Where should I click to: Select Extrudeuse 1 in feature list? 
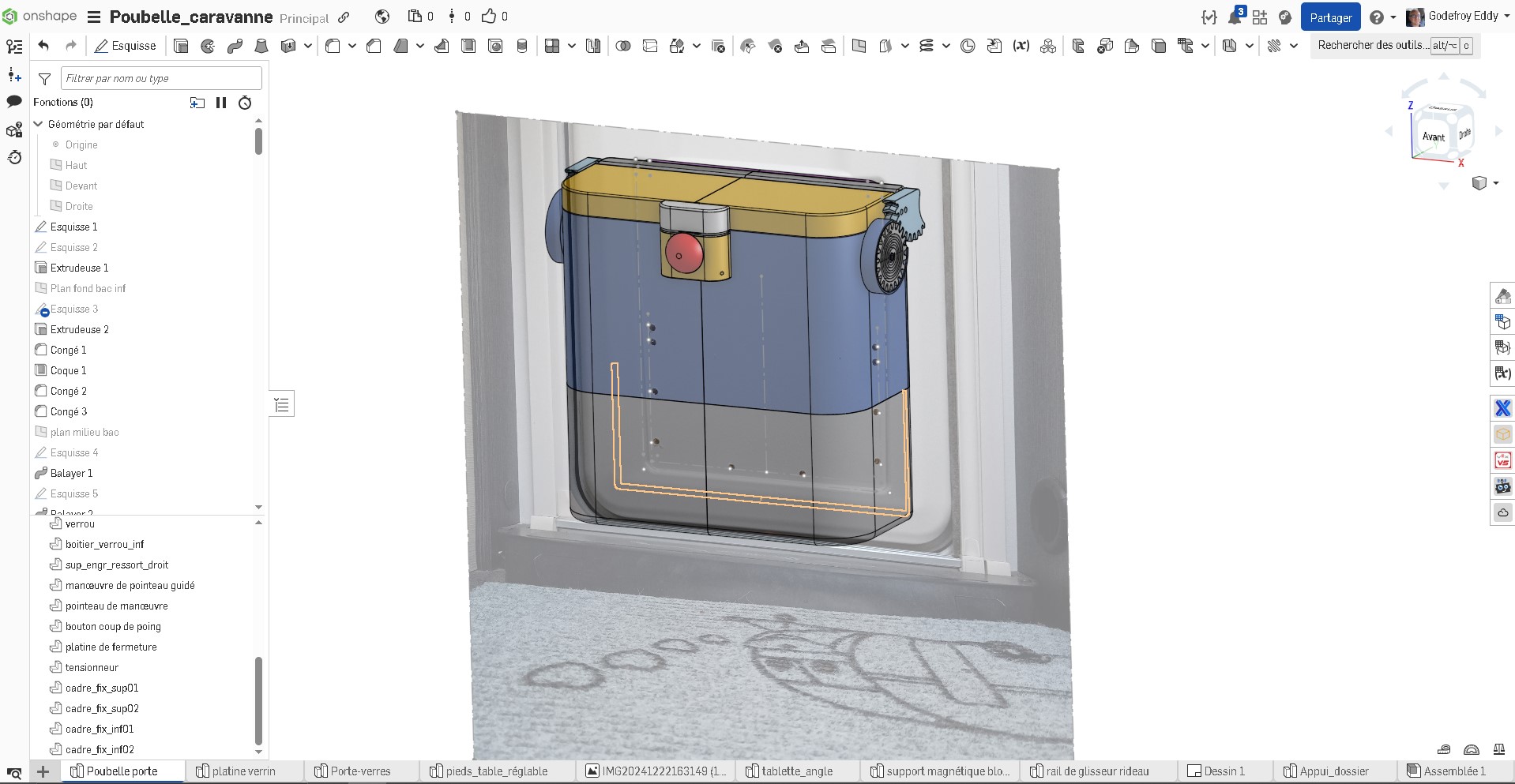pyautogui.click(x=79, y=268)
